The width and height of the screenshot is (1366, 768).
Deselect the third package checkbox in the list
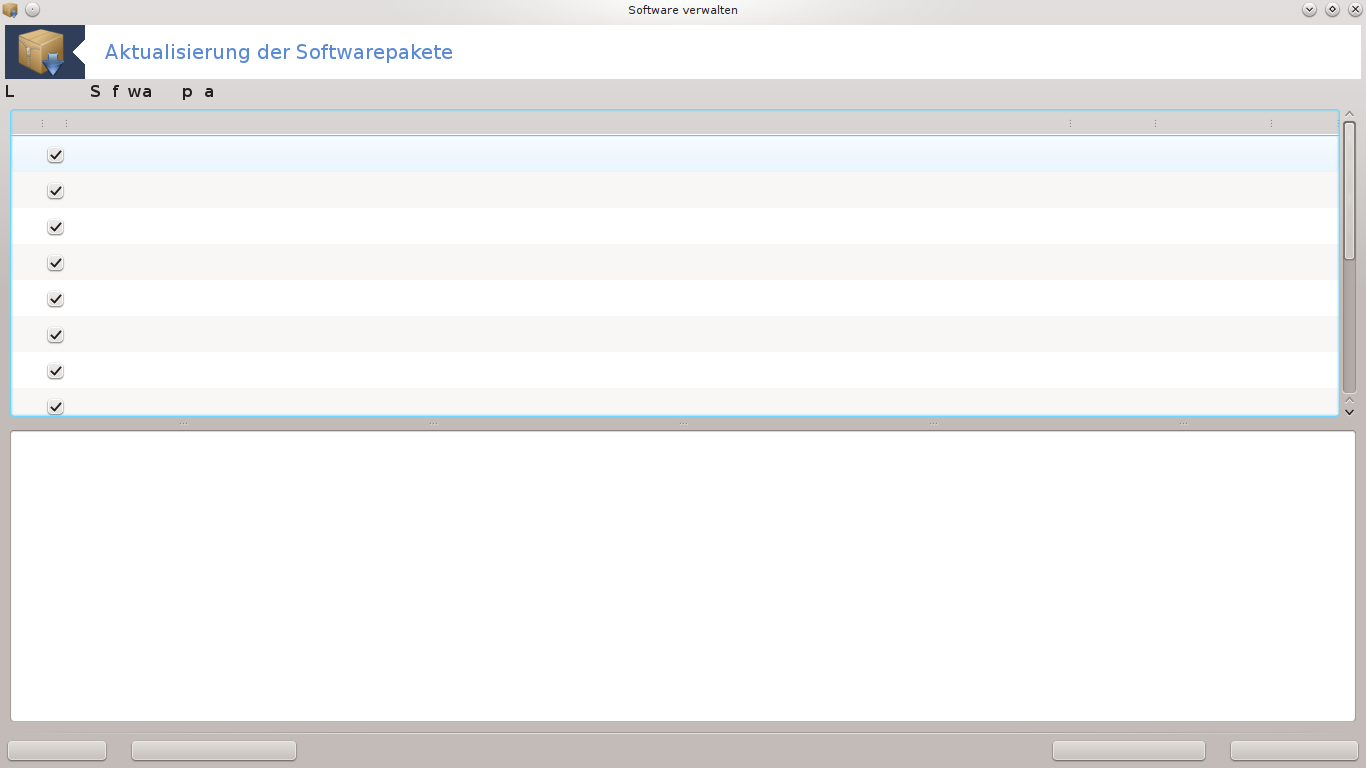pyautogui.click(x=56, y=227)
